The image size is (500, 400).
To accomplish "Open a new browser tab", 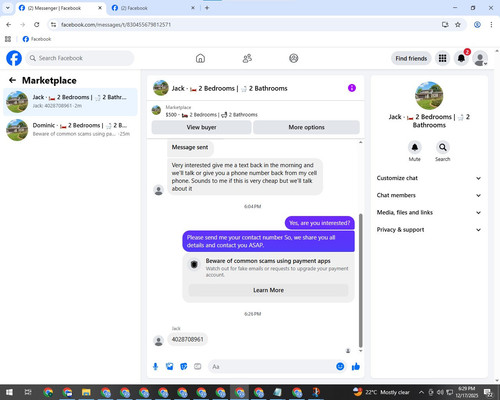I will 207,8.
